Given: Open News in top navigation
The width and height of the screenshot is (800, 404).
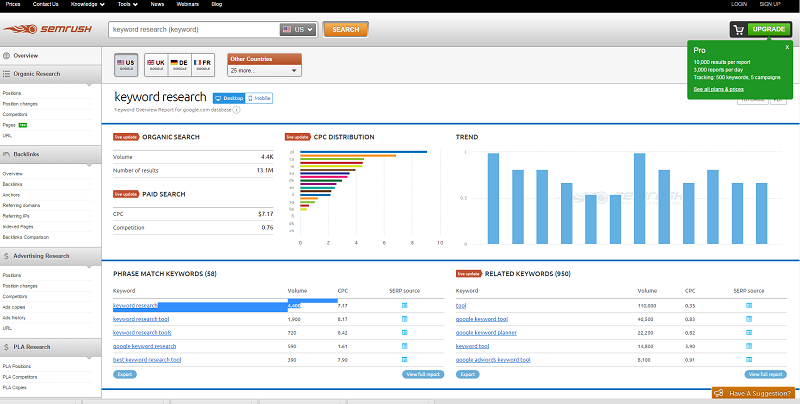Looking at the screenshot, I should click(x=157, y=4).
